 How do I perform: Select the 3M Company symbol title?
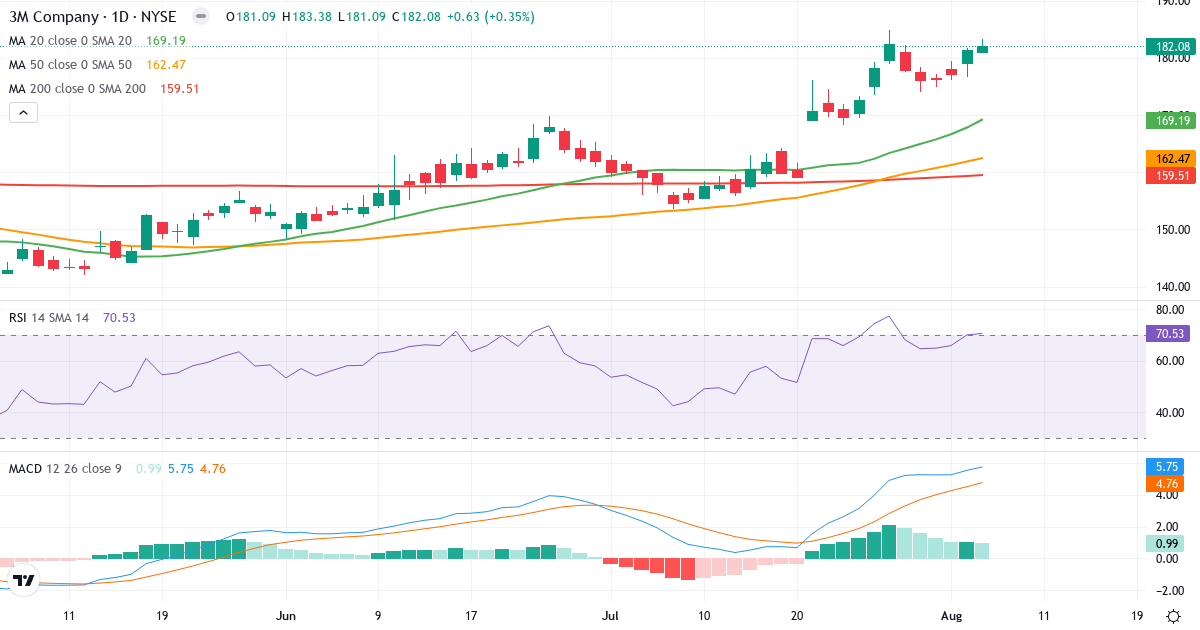point(93,17)
